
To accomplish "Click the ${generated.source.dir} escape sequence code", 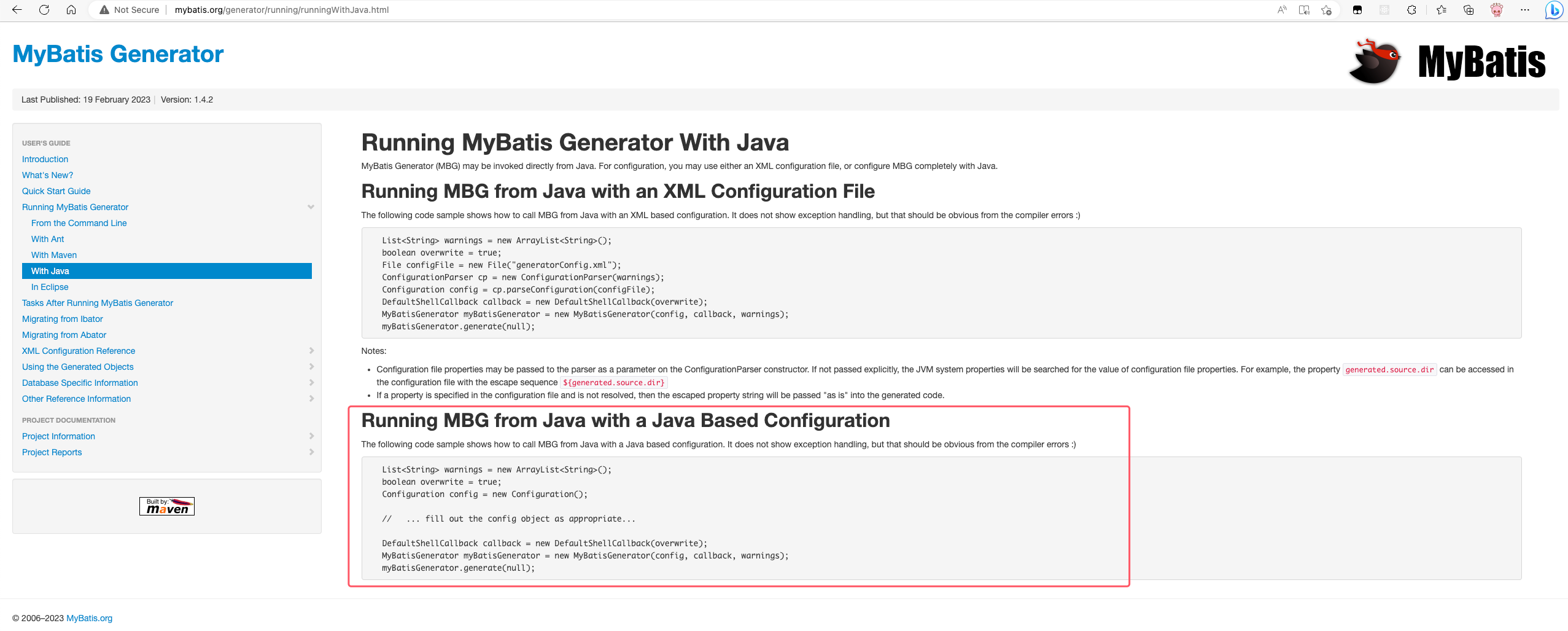I will (x=613, y=383).
